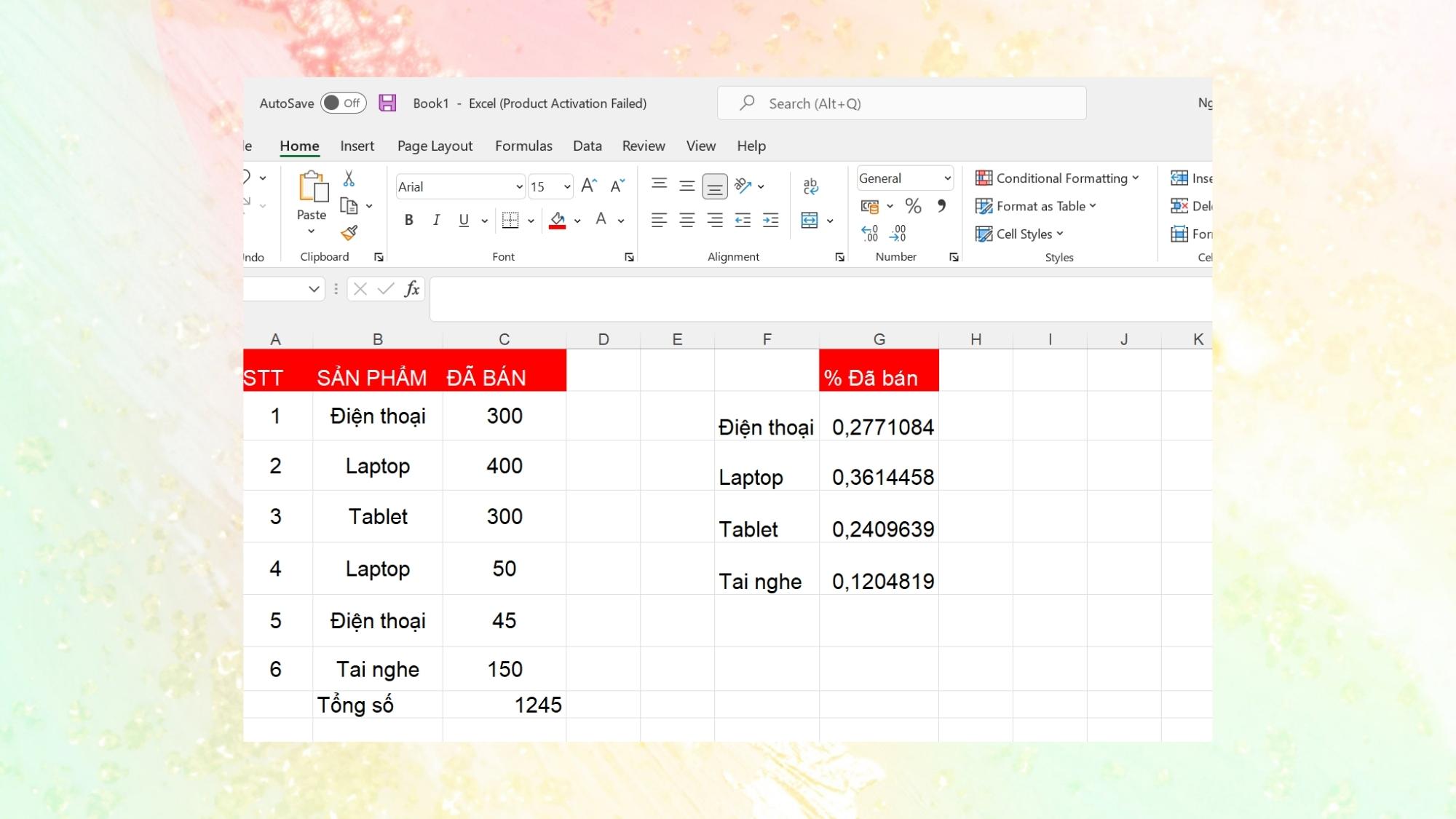The height and width of the screenshot is (819, 1456).
Task: Click the Fill Color icon
Action: point(556,219)
